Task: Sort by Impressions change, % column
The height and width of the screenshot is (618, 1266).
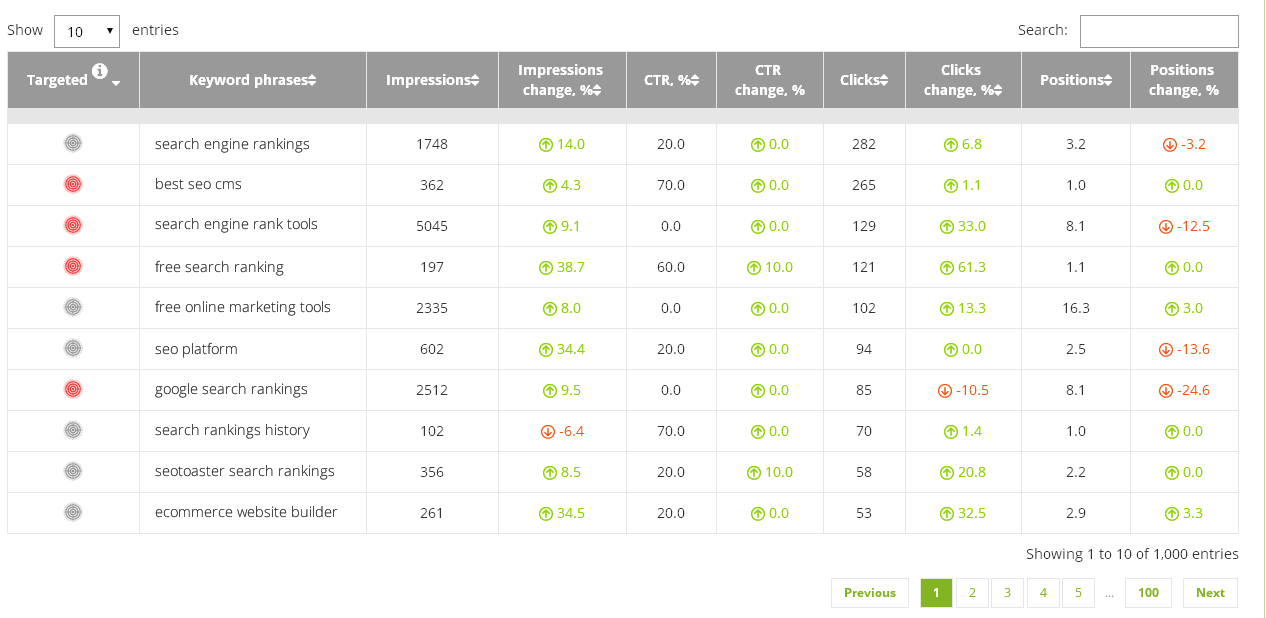Action: [562, 80]
